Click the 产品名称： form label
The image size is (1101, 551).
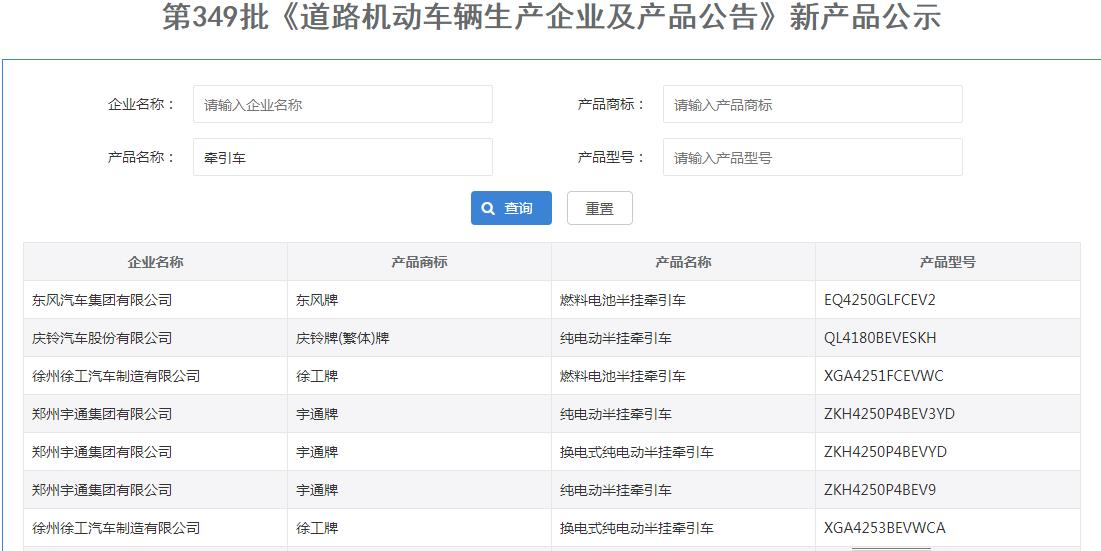(x=141, y=157)
